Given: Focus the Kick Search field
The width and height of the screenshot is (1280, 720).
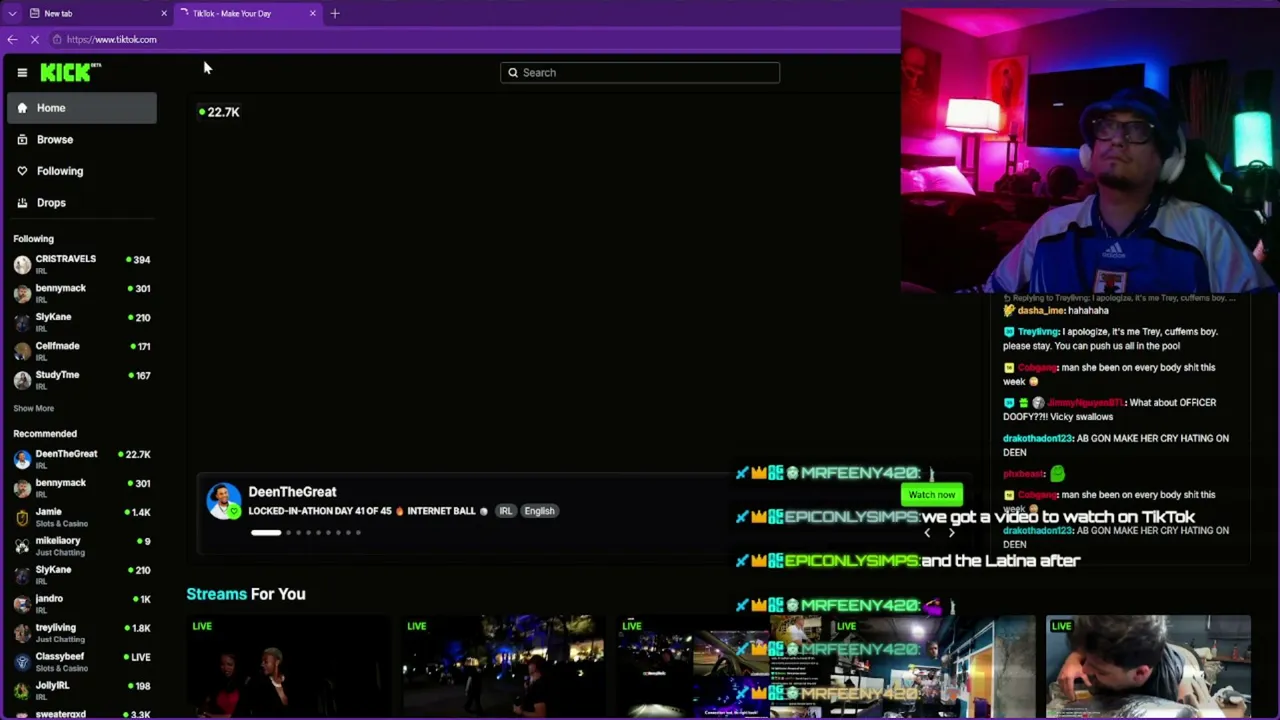Looking at the screenshot, I should pos(640,72).
